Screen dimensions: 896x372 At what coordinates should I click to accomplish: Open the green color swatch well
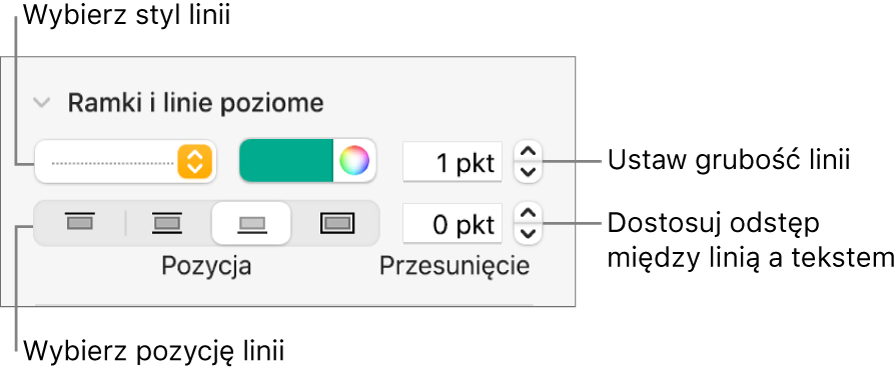(x=286, y=161)
